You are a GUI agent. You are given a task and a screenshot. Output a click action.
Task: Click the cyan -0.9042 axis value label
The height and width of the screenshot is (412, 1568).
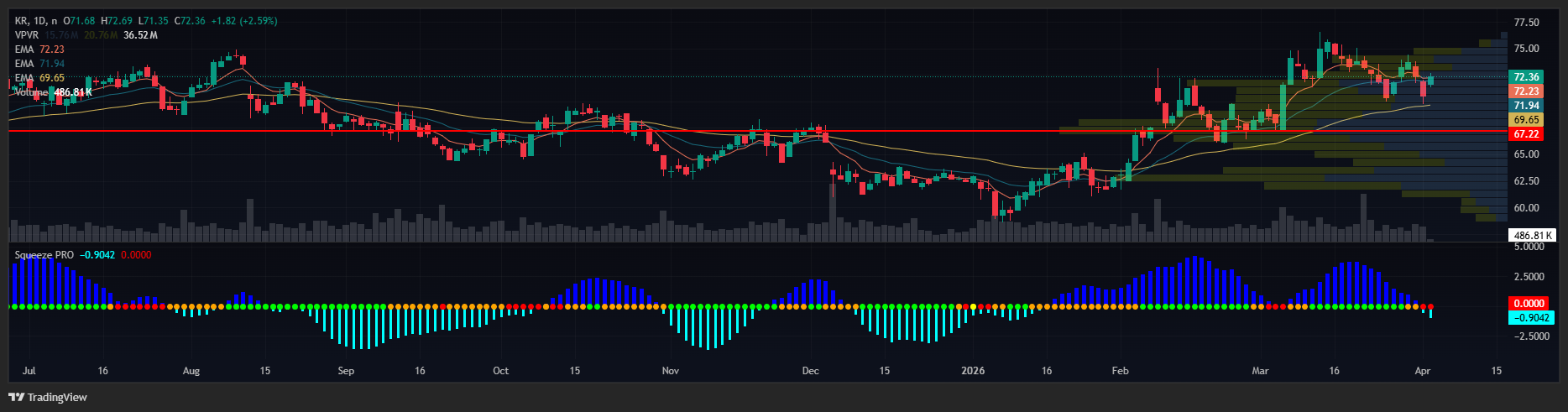point(1529,318)
